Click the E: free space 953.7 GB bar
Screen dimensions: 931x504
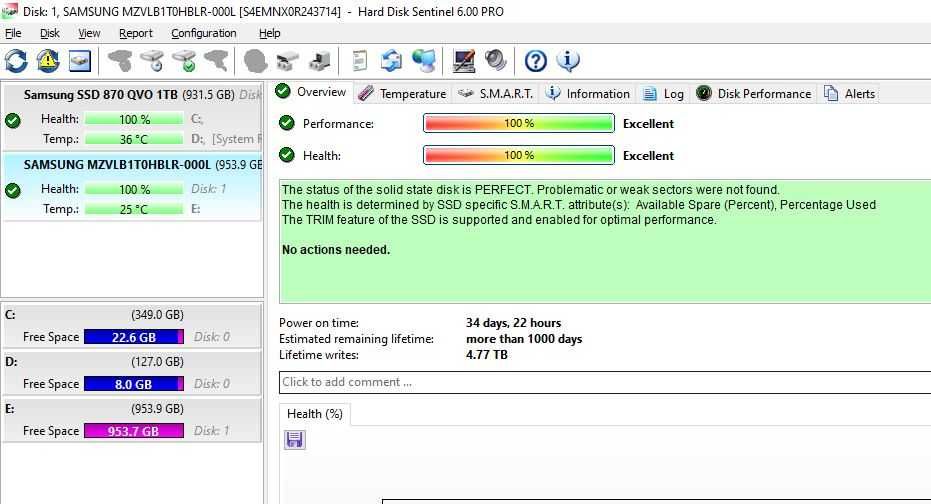[134, 430]
